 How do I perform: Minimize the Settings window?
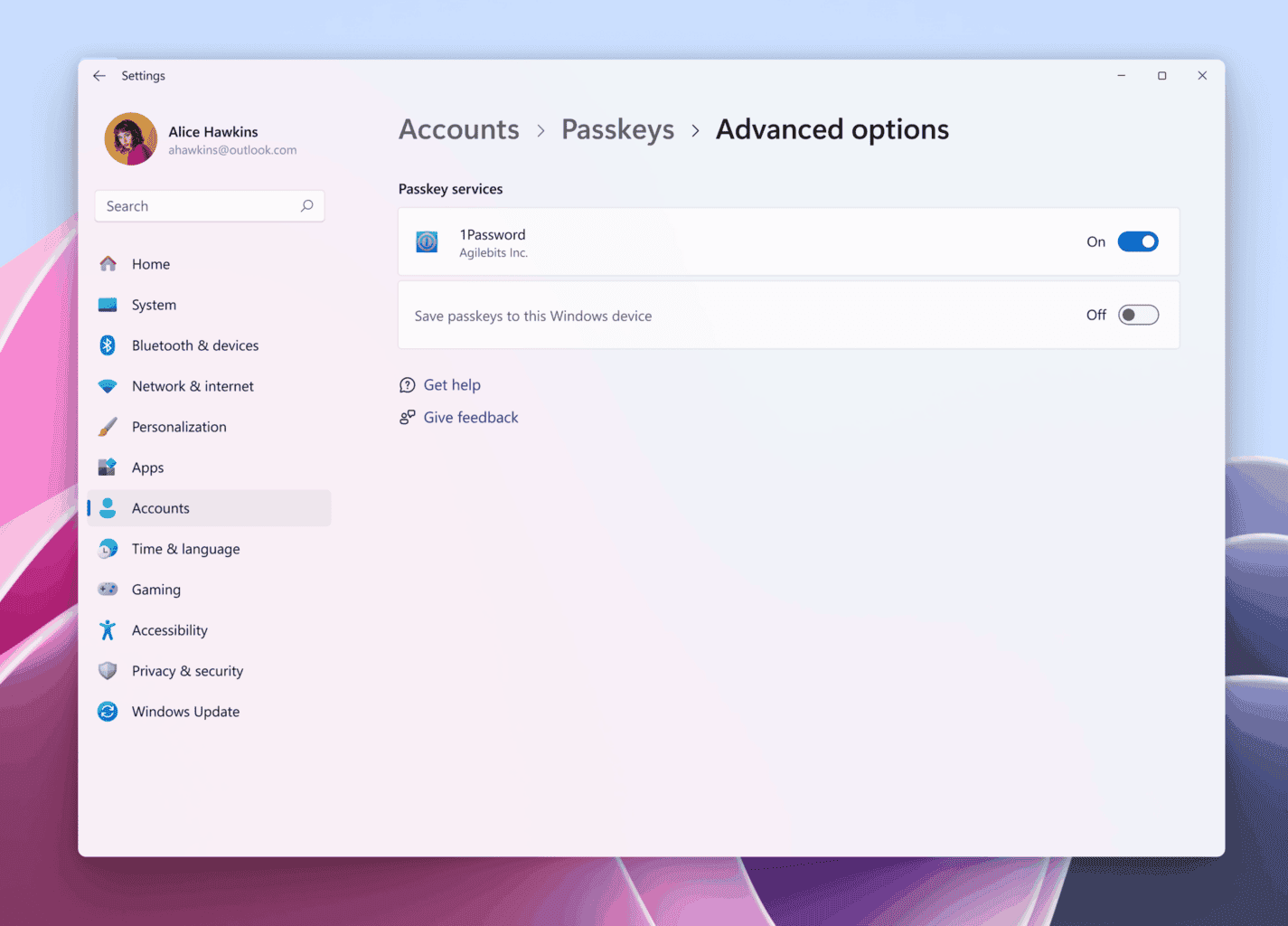tap(1121, 76)
